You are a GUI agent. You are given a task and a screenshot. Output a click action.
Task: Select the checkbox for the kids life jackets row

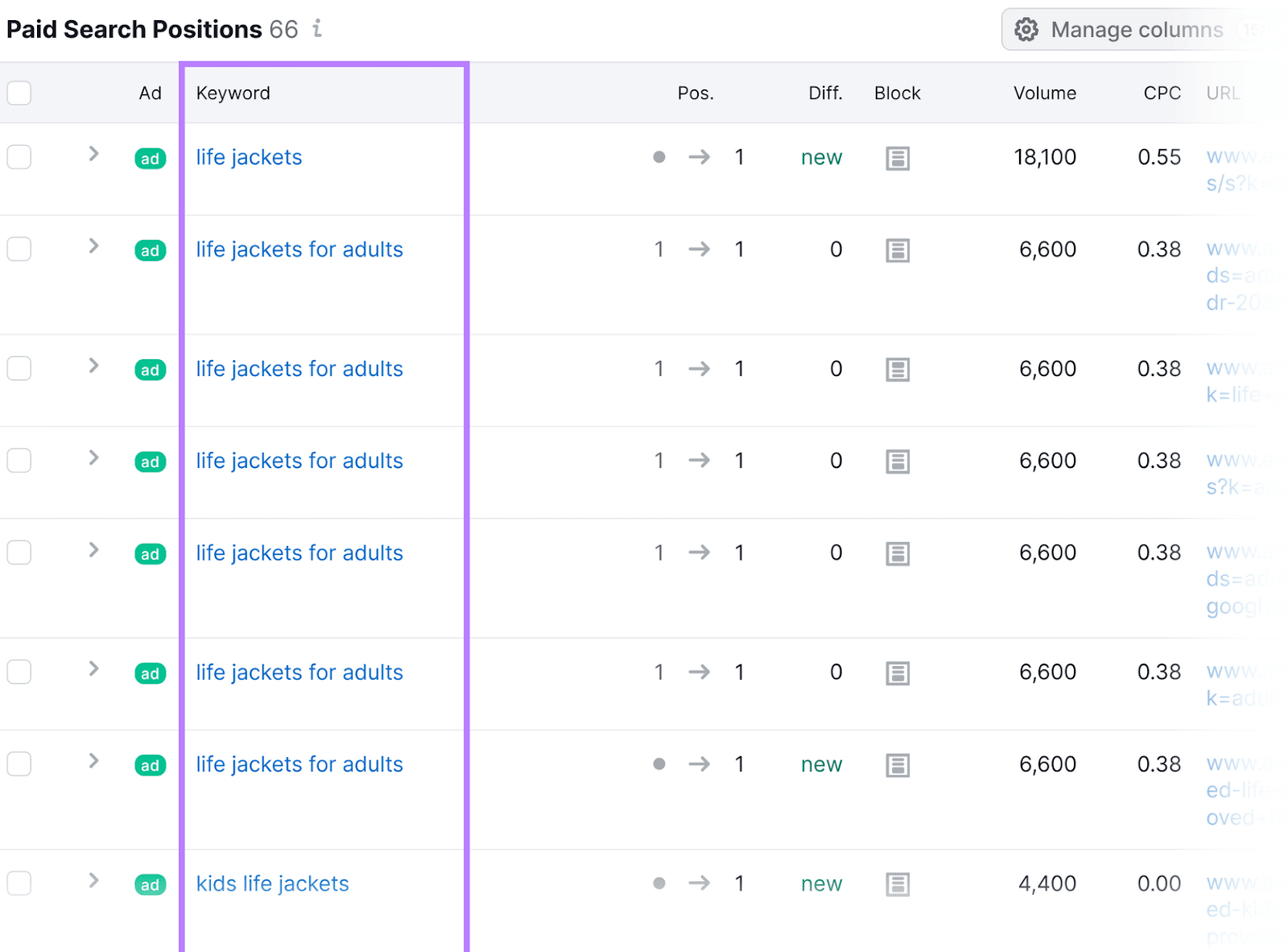click(19, 884)
